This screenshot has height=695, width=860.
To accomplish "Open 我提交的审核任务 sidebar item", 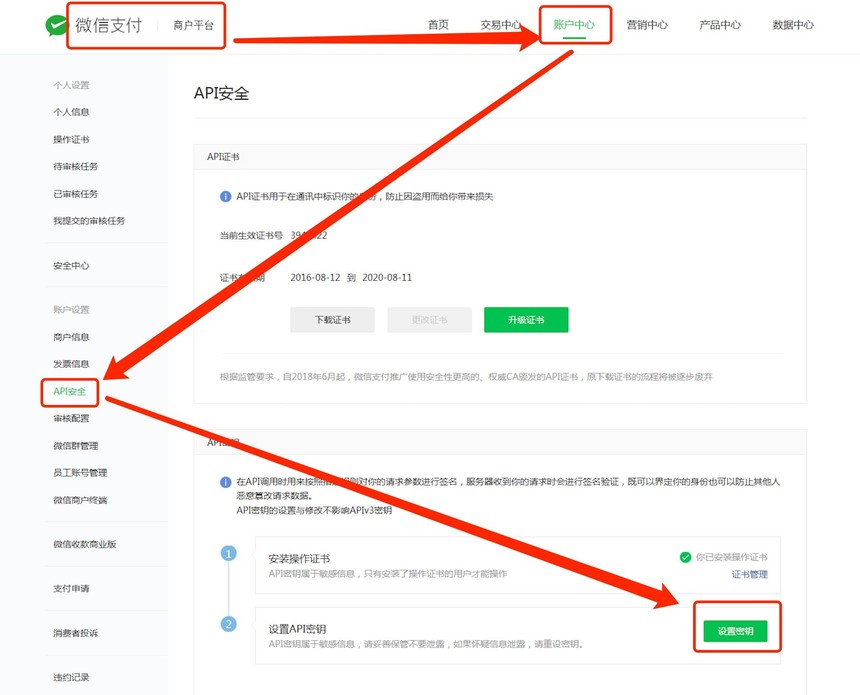I will point(89,221).
